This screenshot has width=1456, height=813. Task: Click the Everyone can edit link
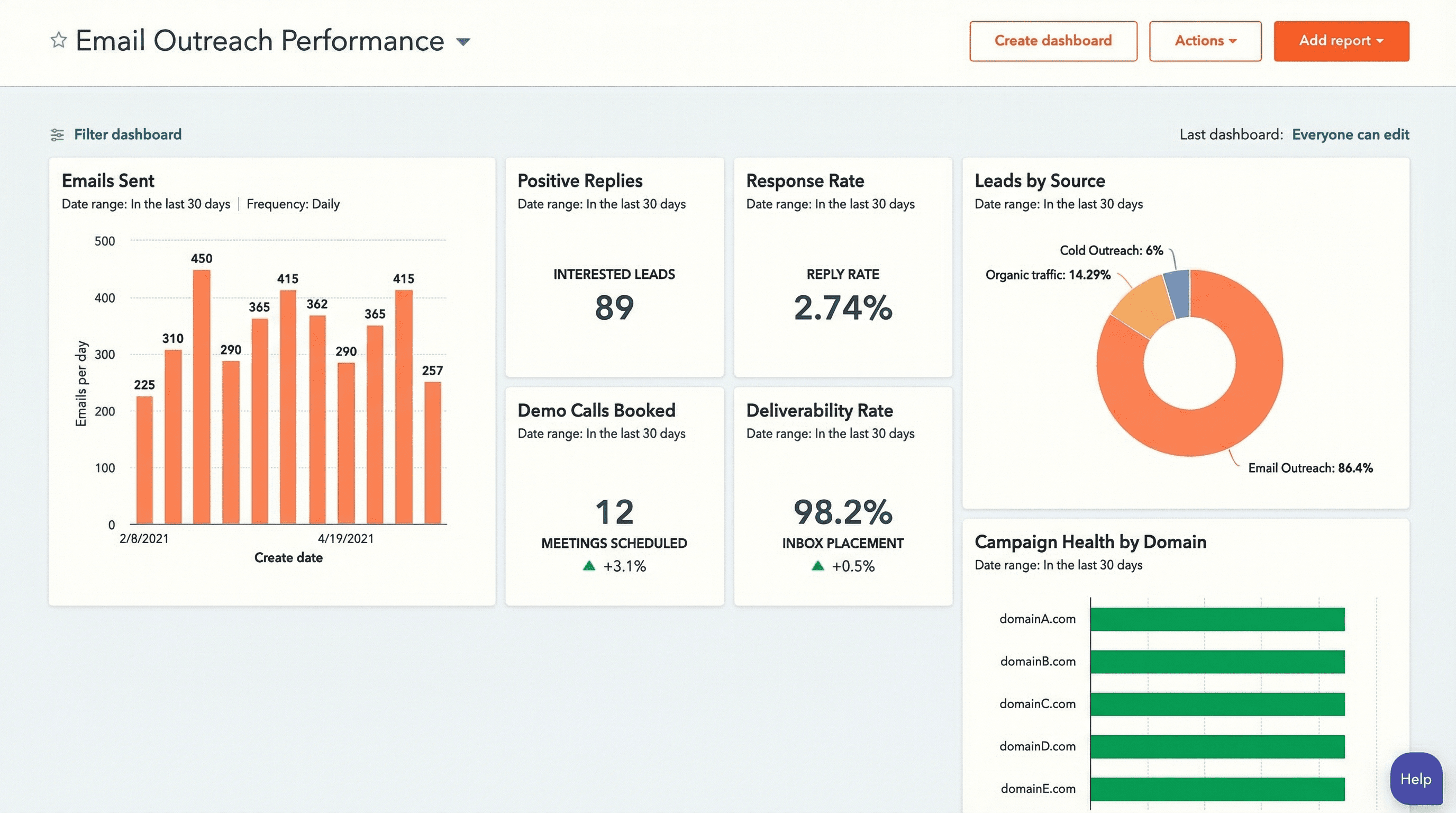(x=1350, y=134)
